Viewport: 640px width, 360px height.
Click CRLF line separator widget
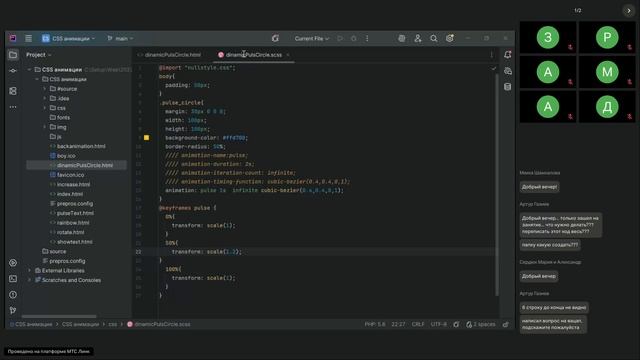418,324
